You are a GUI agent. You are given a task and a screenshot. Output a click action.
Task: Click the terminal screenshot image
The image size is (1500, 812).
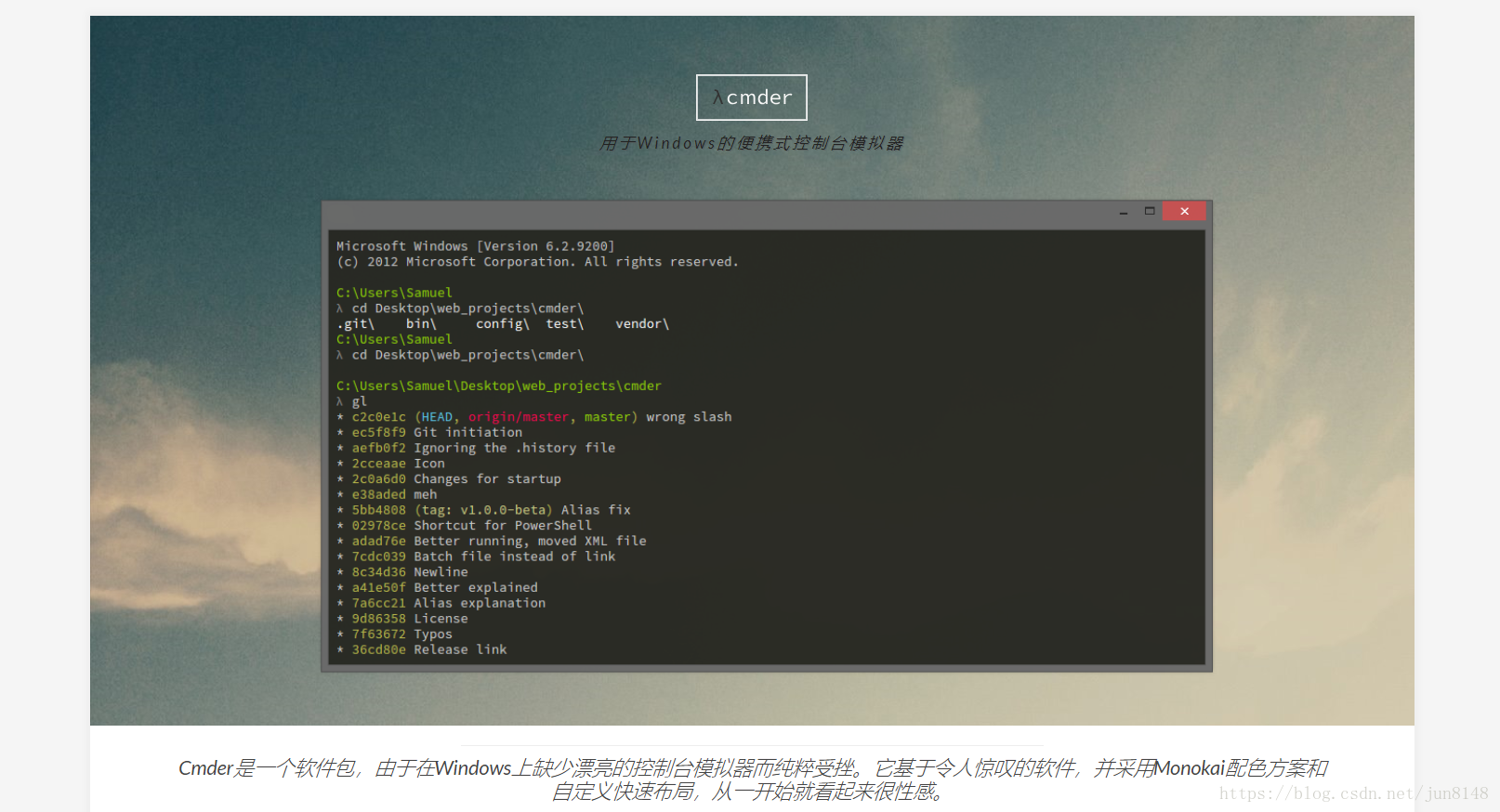(767, 436)
